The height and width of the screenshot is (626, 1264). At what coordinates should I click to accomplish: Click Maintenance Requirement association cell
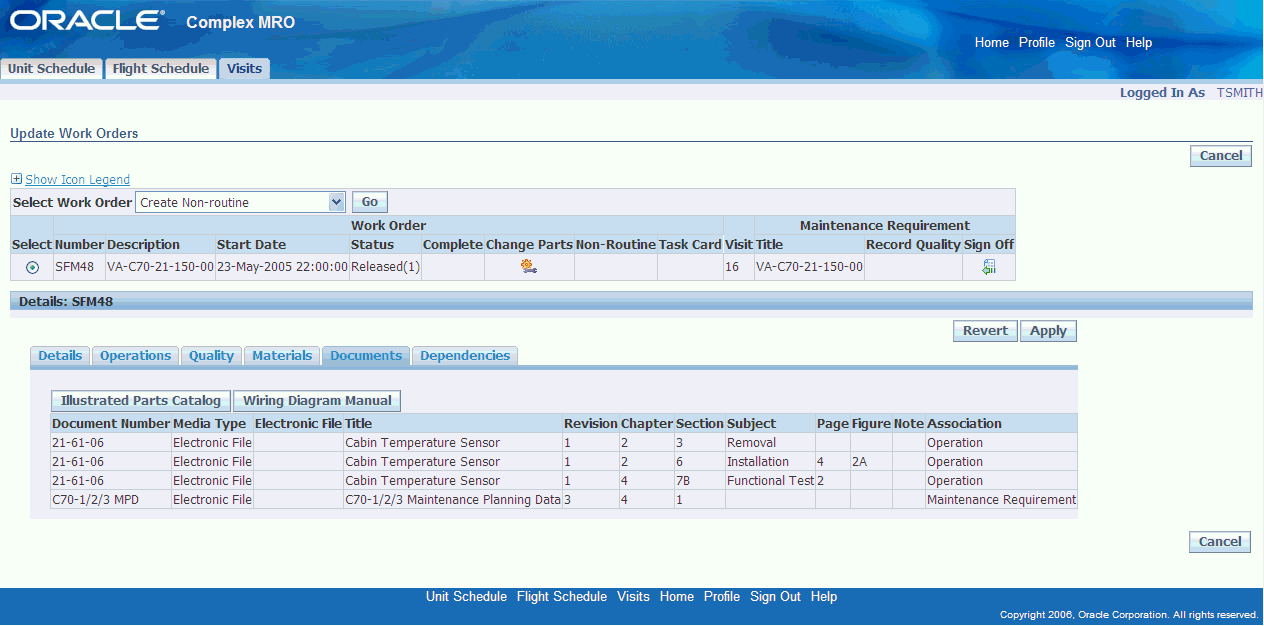coord(1002,499)
